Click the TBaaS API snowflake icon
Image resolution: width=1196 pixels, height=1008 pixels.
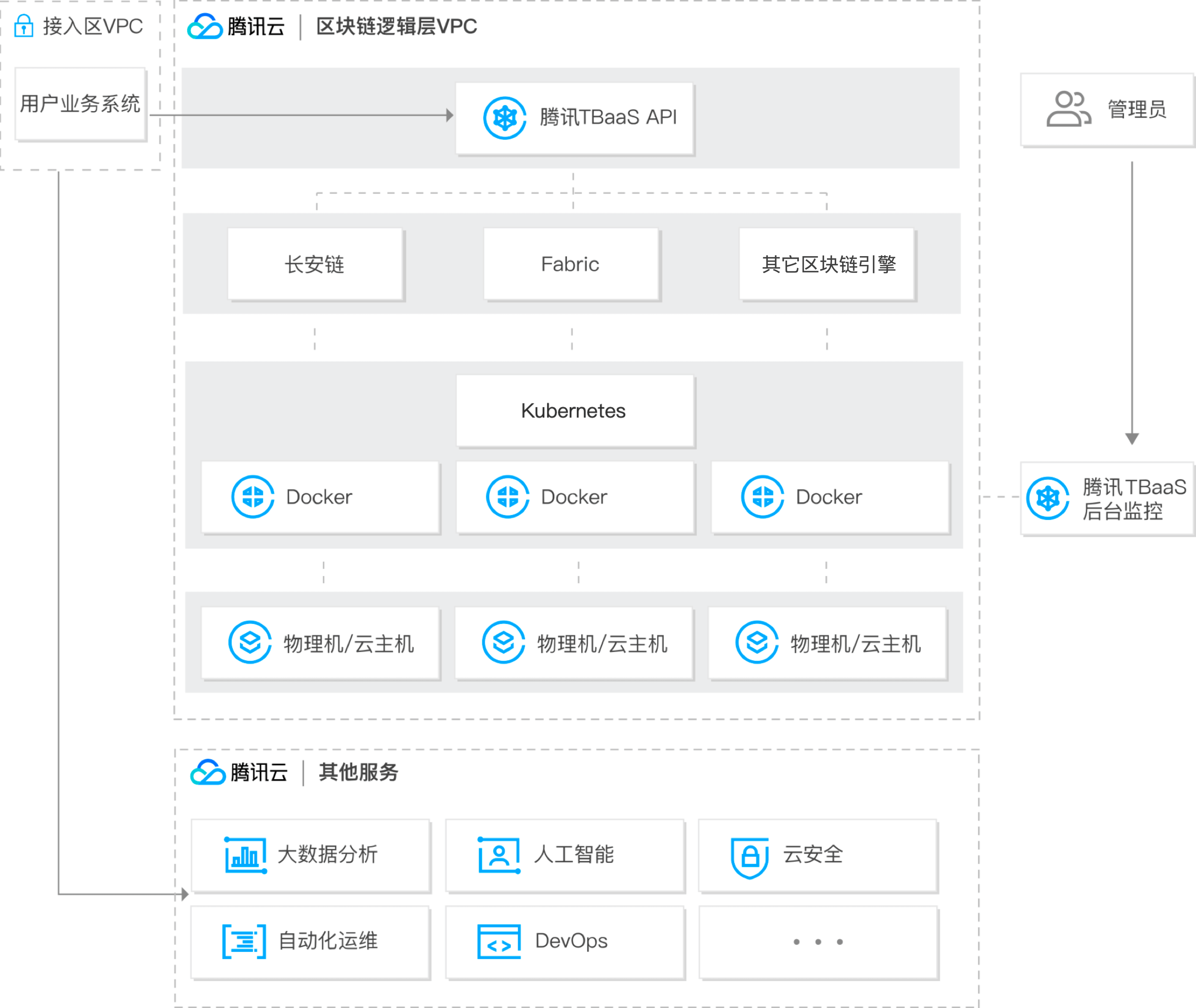[x=505, y=118]
